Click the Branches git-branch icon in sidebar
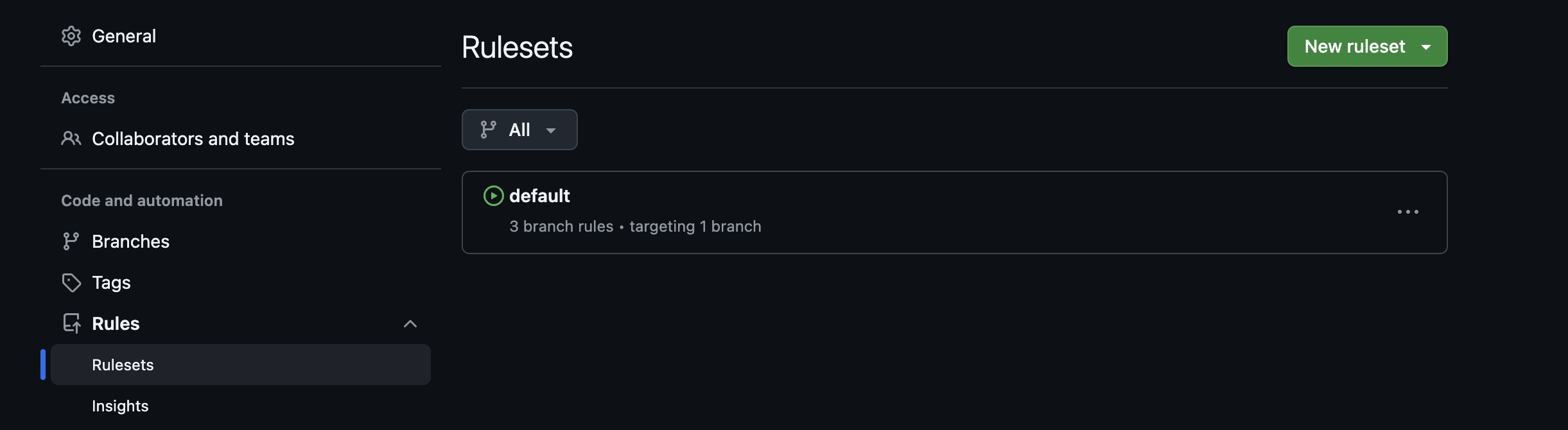Image resolution: width=1568 pixels, height=430 pixels. coord(71,241)
